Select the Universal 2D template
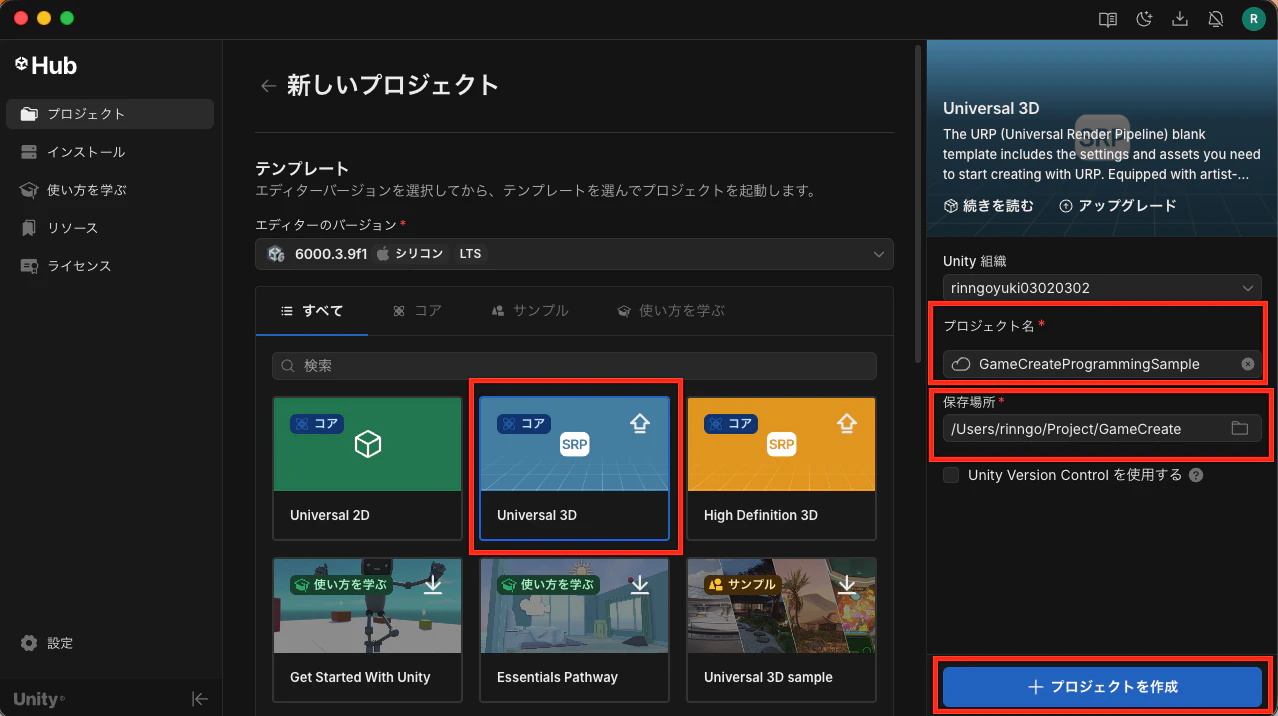1278x716 pixels. pos(368,469)
